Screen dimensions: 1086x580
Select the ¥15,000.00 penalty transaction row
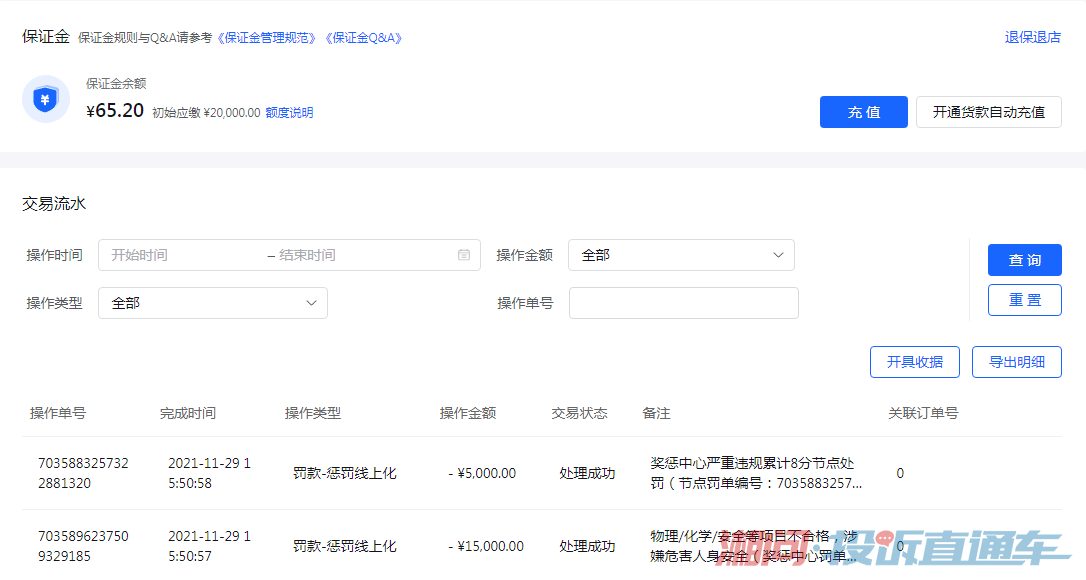542,545
